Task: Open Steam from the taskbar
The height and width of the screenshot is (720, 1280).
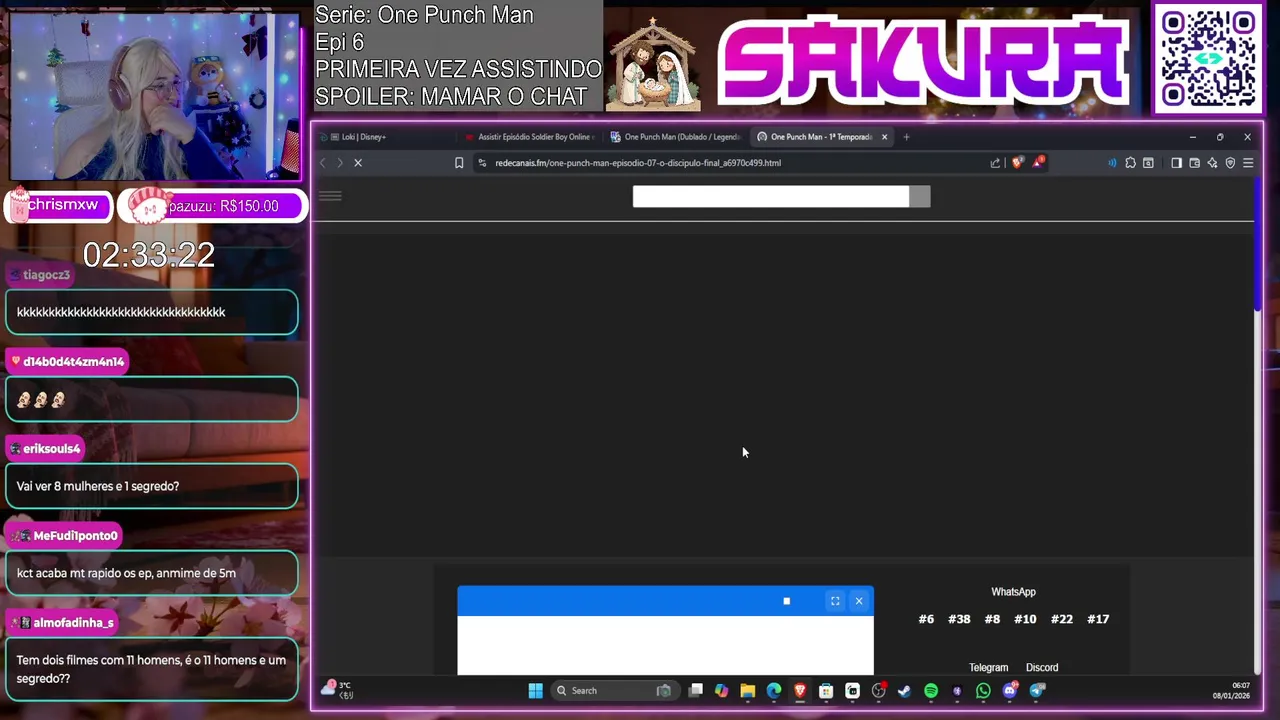Action: click(905, 691)
